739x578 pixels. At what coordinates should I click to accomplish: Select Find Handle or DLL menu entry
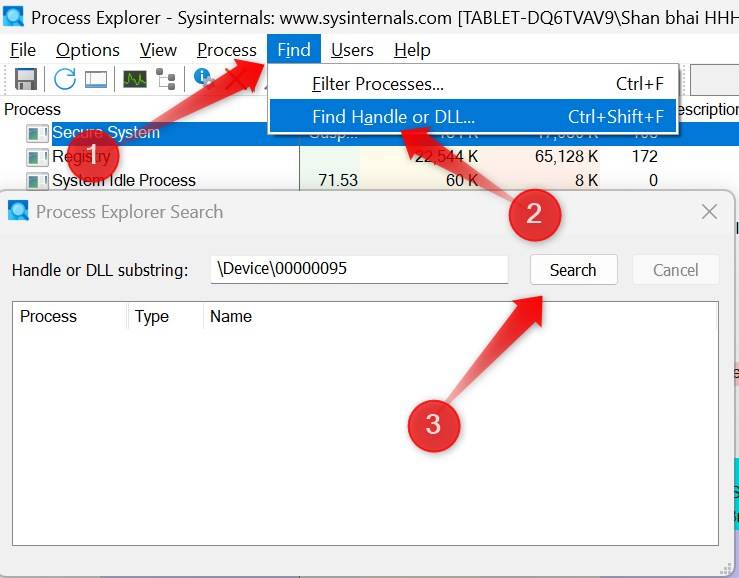(393, 116)
